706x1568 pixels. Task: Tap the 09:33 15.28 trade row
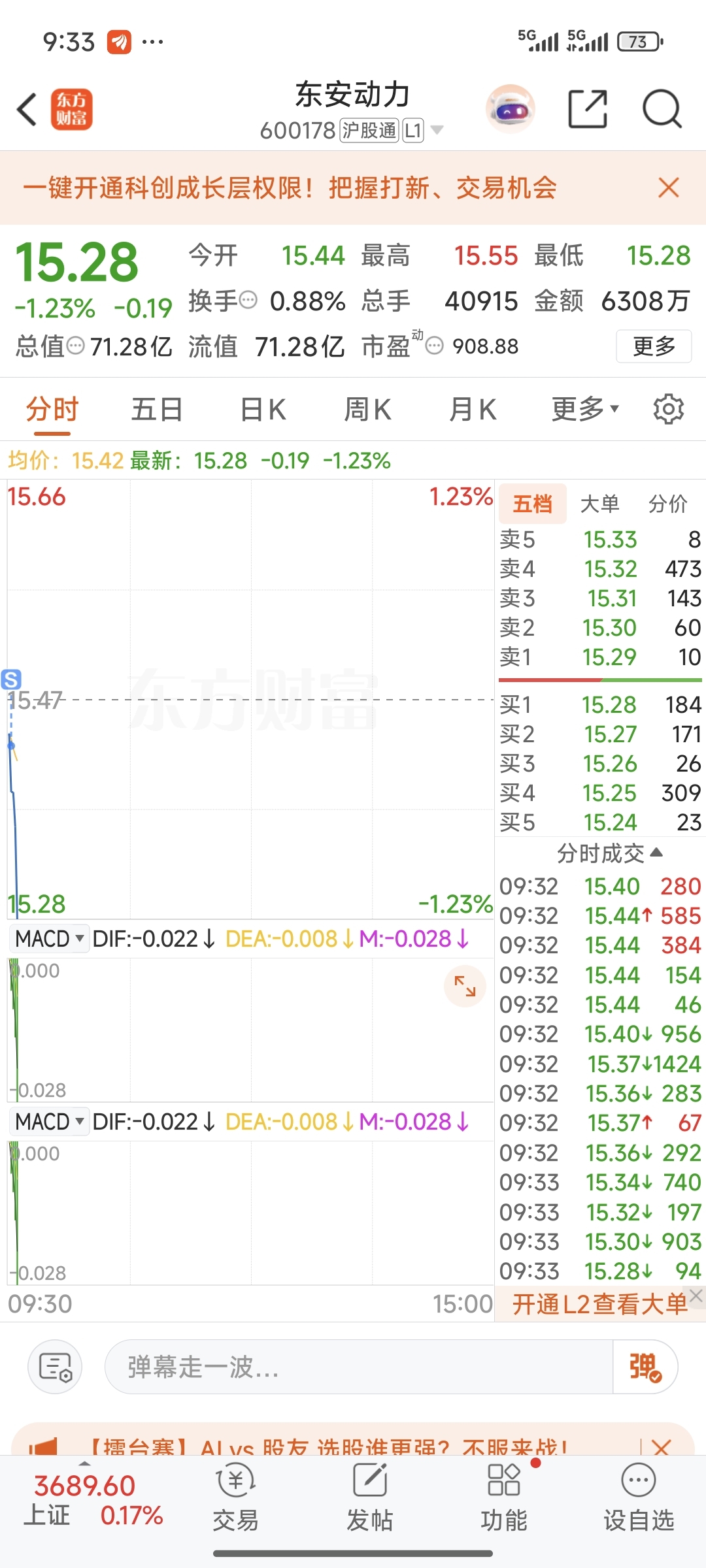click(x=600, y=1271)
